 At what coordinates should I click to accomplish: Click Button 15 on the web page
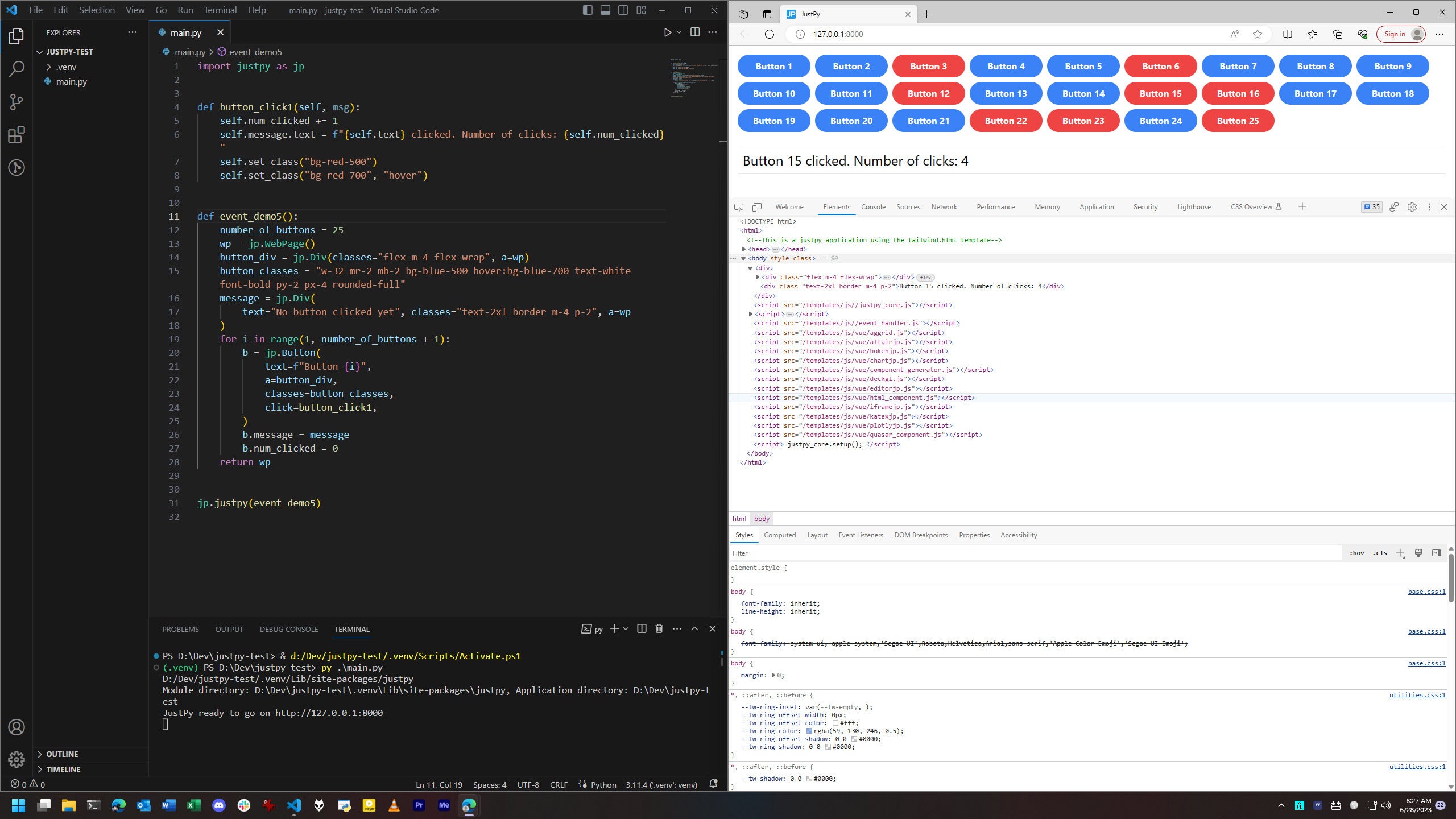pyautogui.click(x=1160, y=93)
